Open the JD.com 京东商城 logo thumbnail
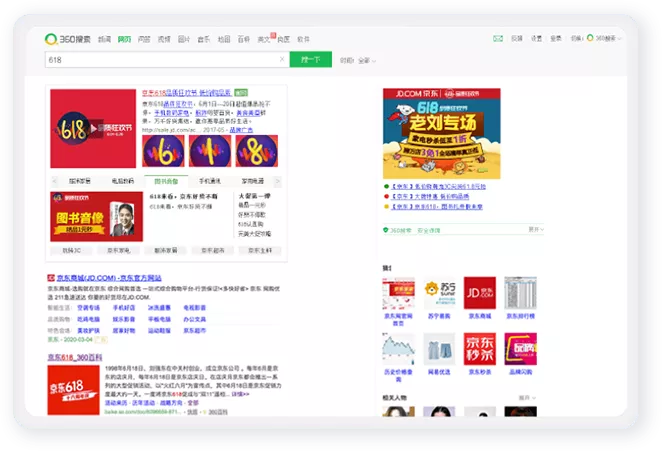 [x=479, y=294]
